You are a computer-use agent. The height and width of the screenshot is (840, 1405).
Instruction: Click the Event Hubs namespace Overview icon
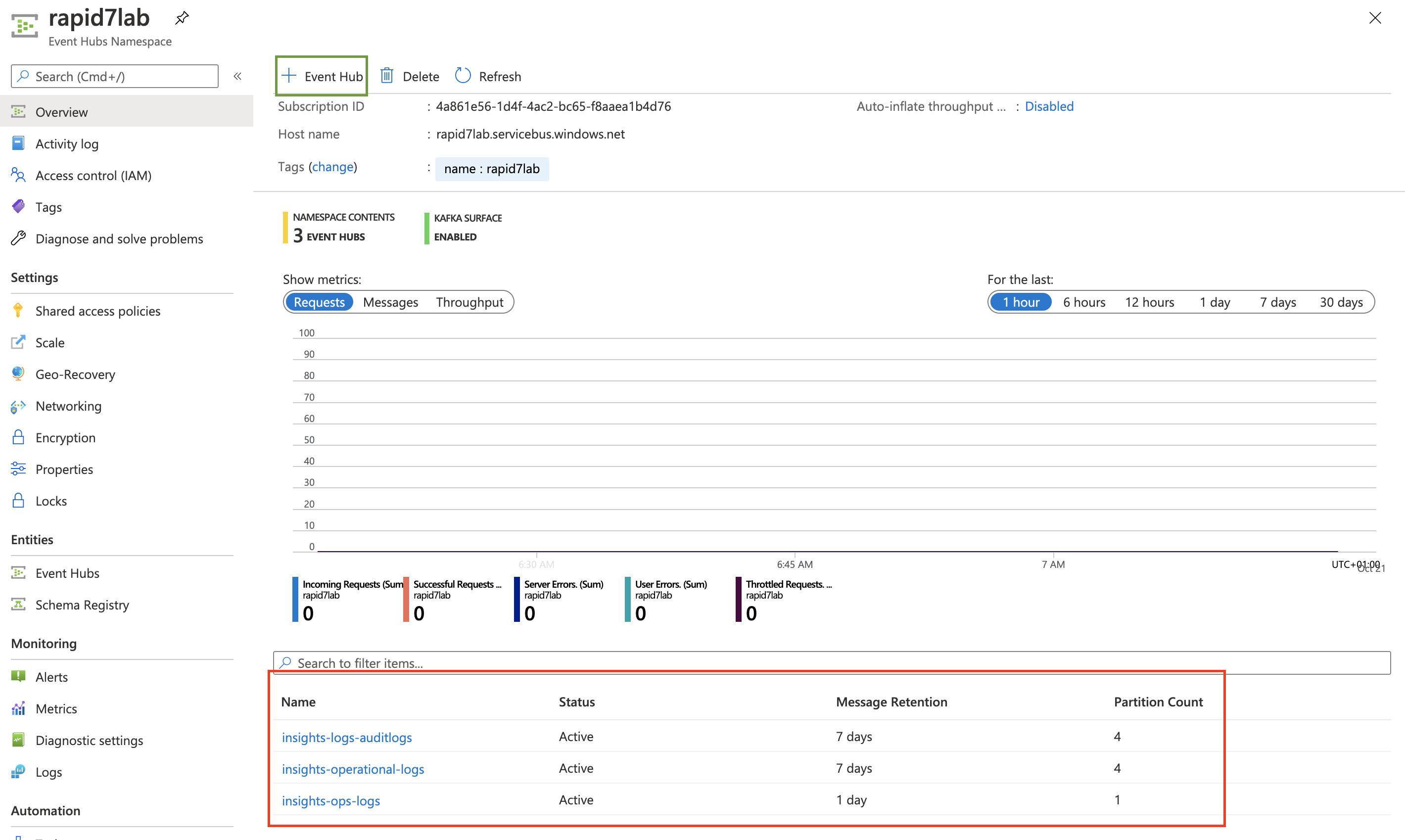point(18,111)
